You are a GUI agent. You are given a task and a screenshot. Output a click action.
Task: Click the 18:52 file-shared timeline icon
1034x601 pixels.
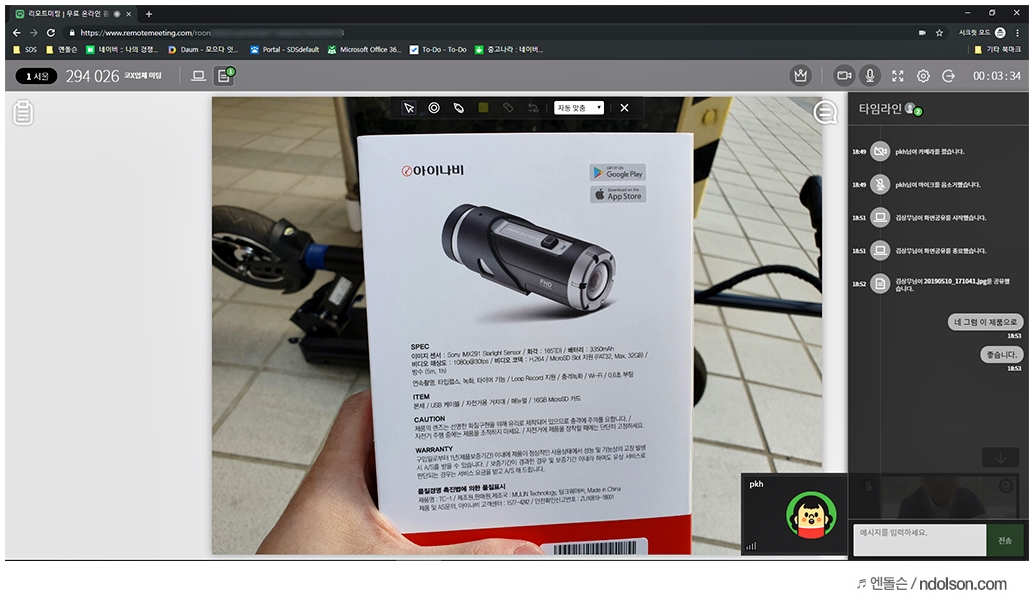pyautogui.click(x=880, y=284)
